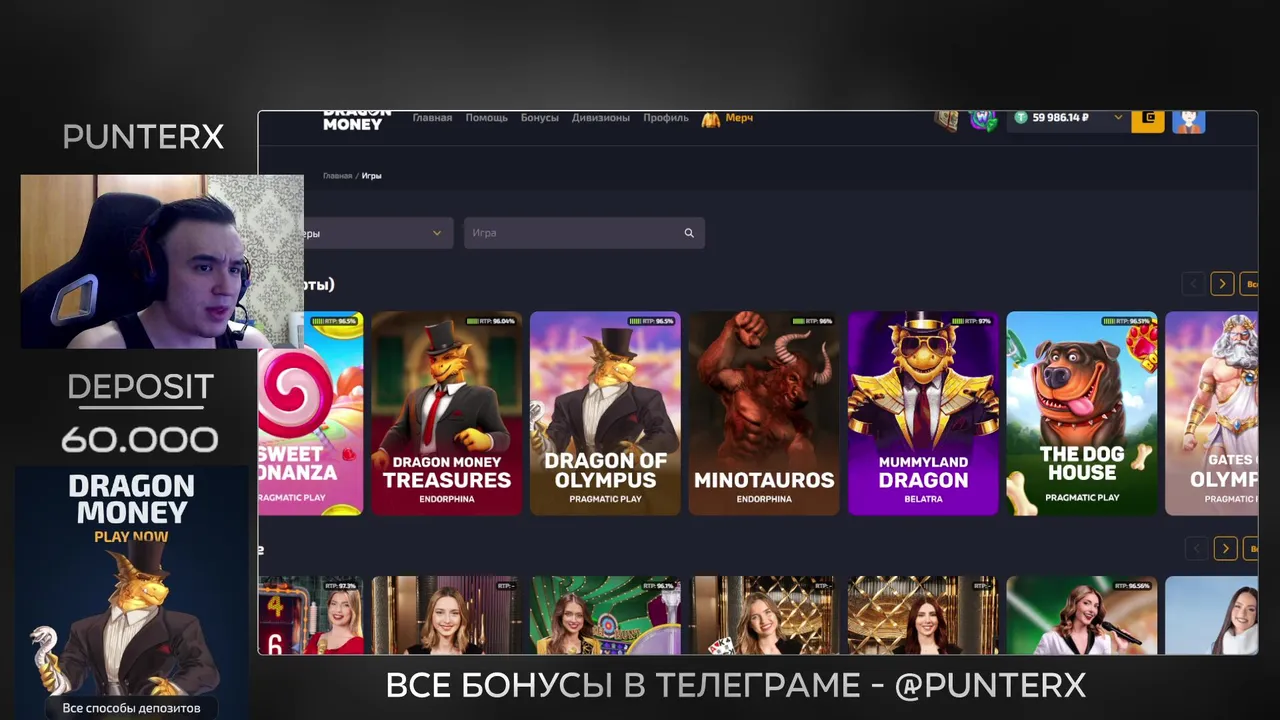Click the Игры breadcrumb
This screenshot has width=1280, height=720.
[x=372, y=176]
